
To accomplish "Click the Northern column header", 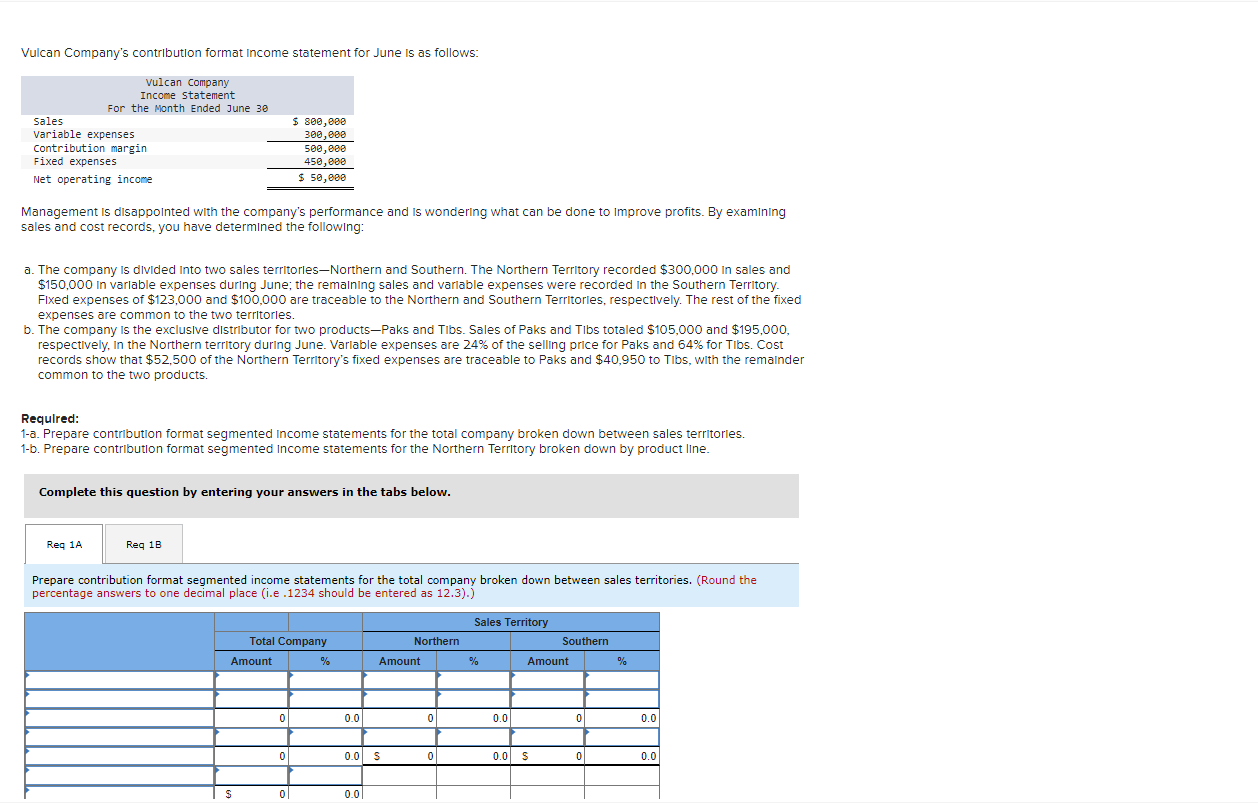I will [x=437, y=641].
